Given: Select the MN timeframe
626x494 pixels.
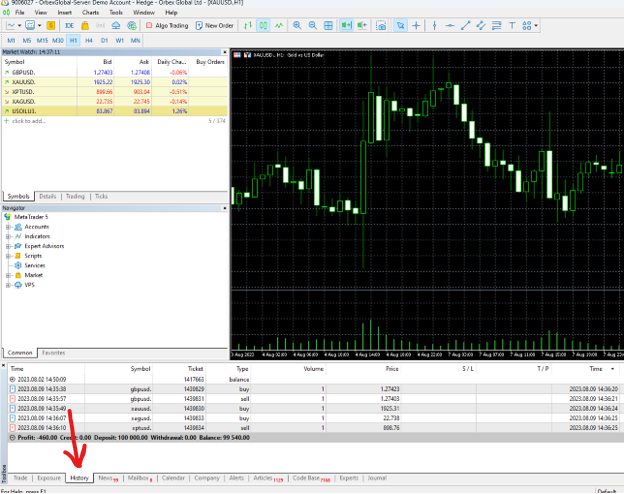Looking at the screenshot, I should (x=135, y=40).
